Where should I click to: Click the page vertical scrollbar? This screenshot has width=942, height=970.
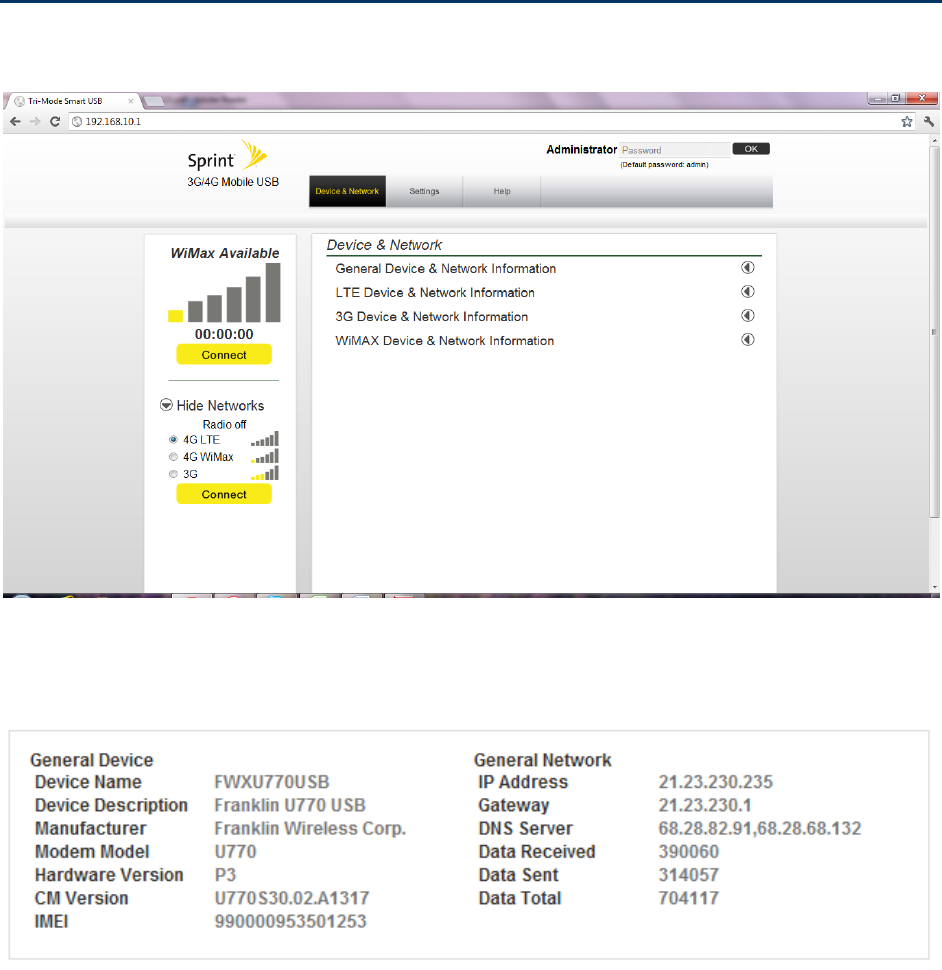point(935,331)
